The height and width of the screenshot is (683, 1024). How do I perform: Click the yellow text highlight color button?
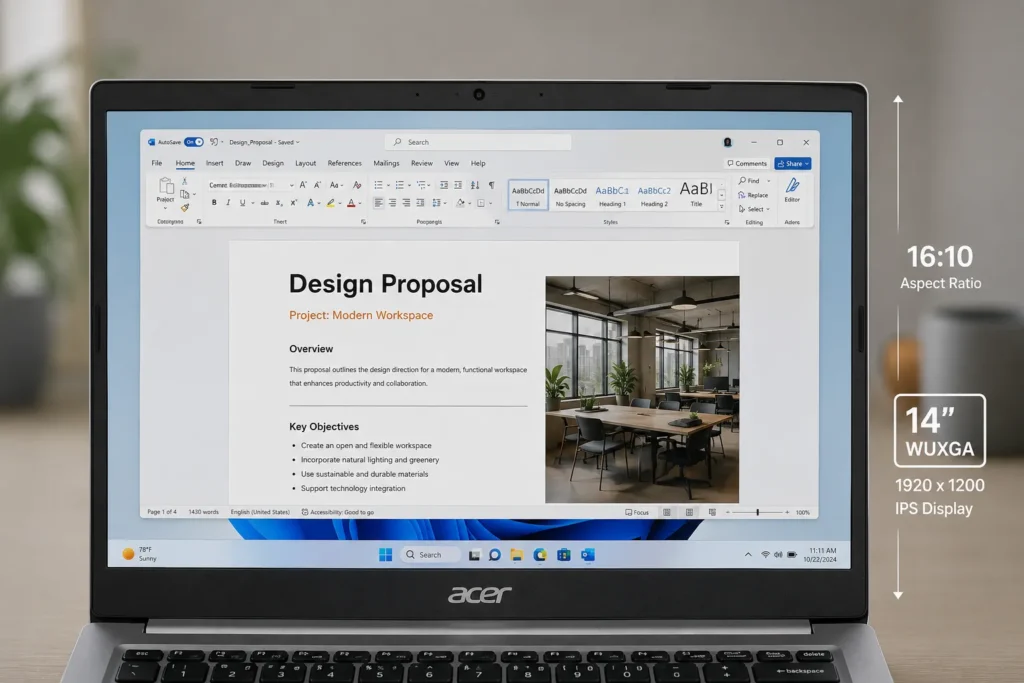[330, 203]
